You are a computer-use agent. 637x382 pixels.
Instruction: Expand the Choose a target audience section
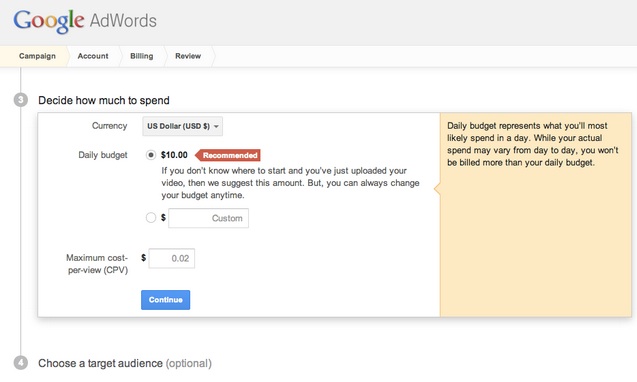125,363
